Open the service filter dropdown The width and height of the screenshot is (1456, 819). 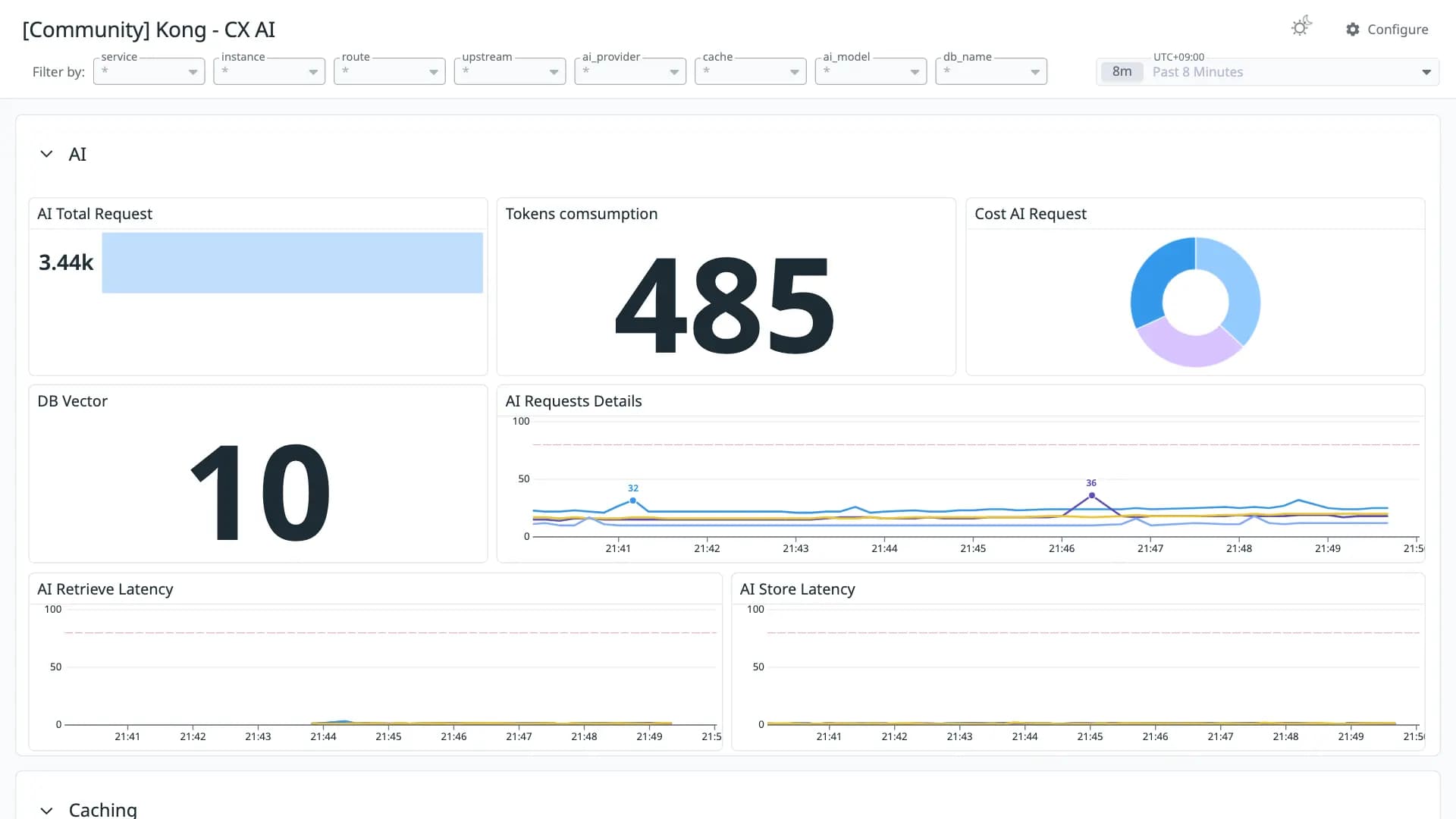click(149, 71)
